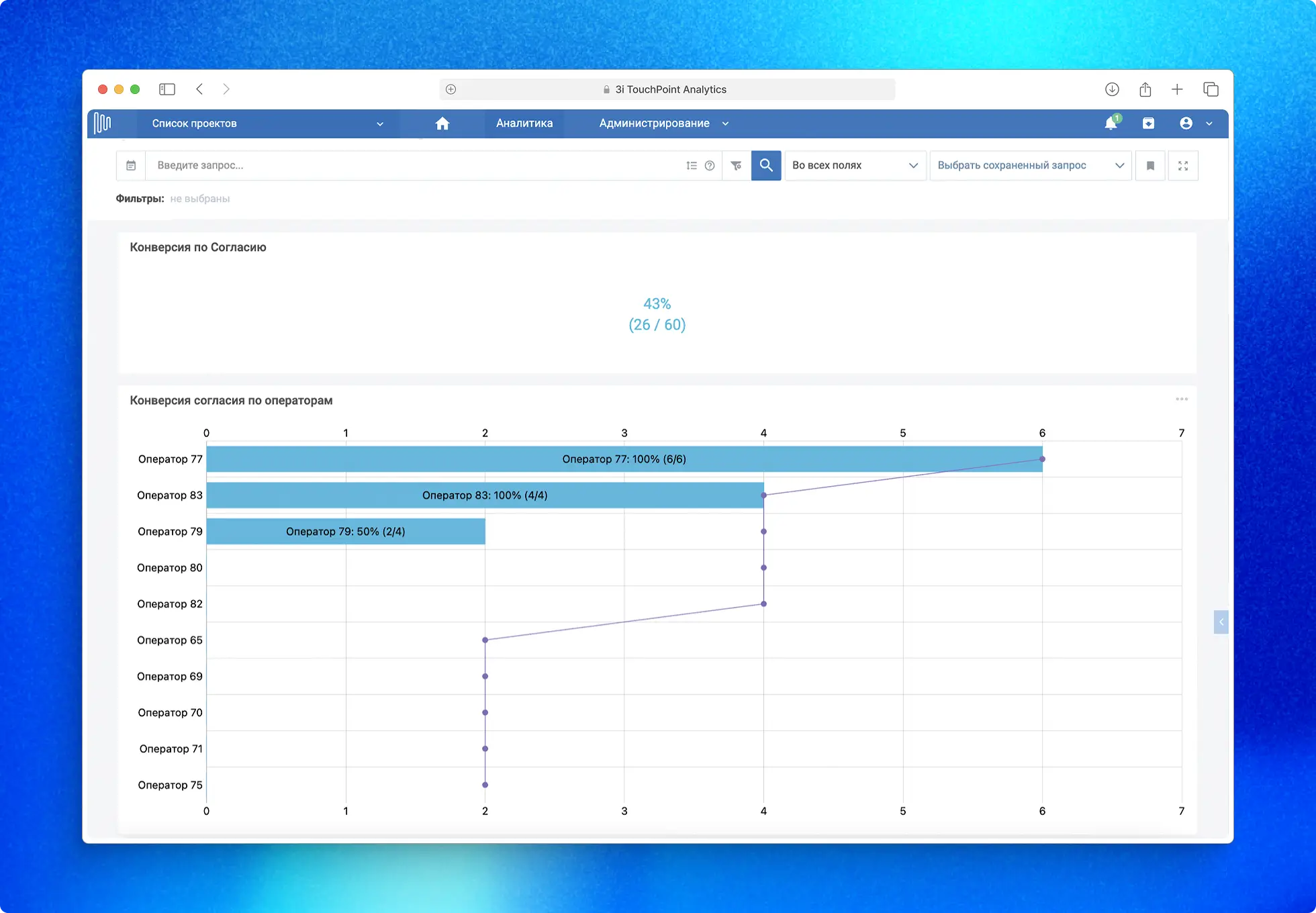The height and width of the screenshot is (913, 1316).
Task: Open the Выбрать сохраненный запрос dropdown
Action: (1030, 165)
